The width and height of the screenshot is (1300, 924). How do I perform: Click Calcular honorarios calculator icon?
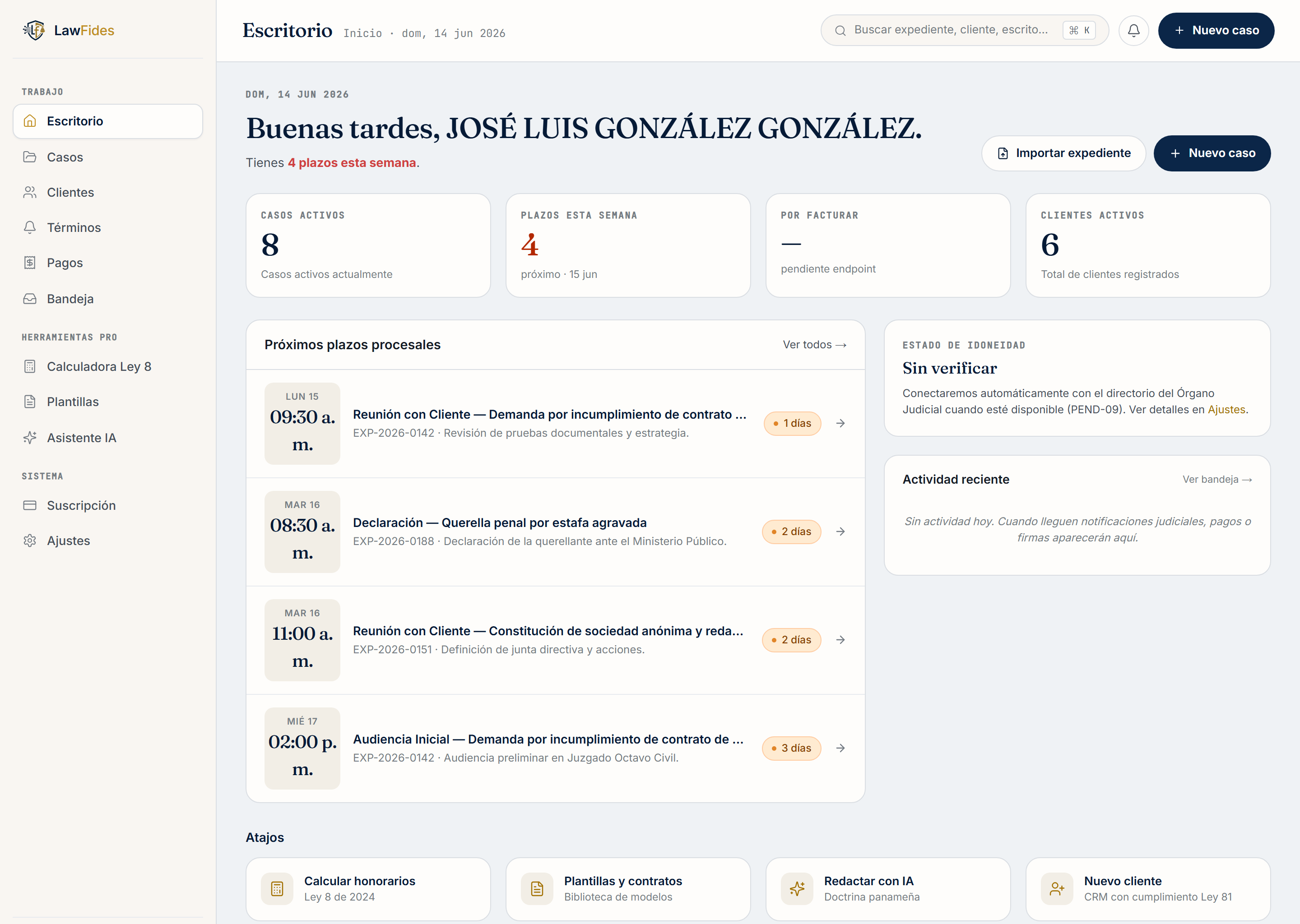[x=277, y=889]
